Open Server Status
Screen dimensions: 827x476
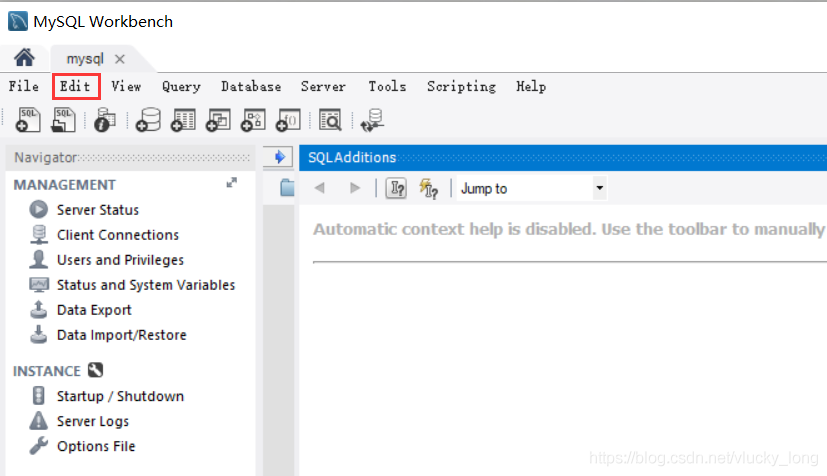pos(98,210)
